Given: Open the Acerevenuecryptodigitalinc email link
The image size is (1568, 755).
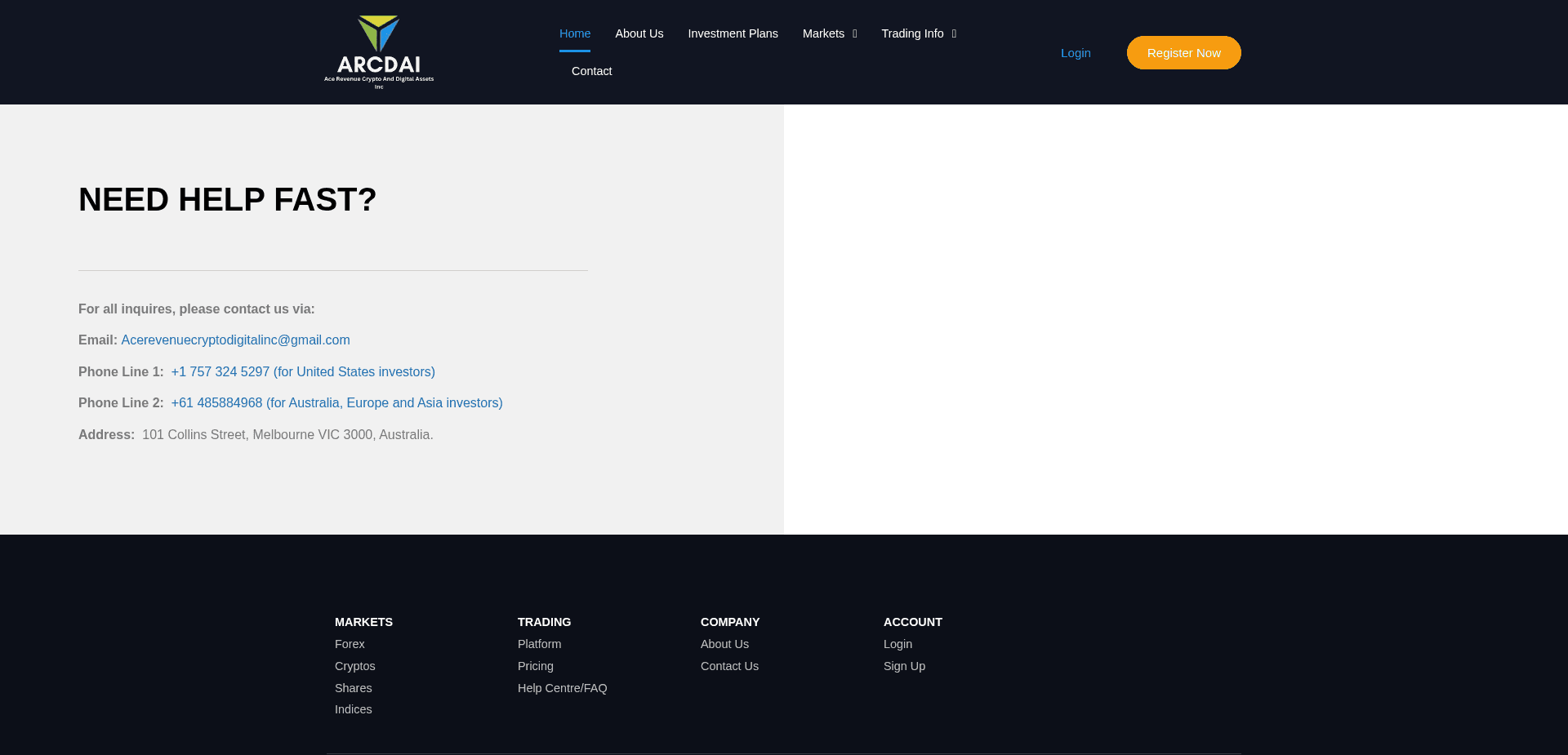Looking at the screenshot, I should coord(236,340).
